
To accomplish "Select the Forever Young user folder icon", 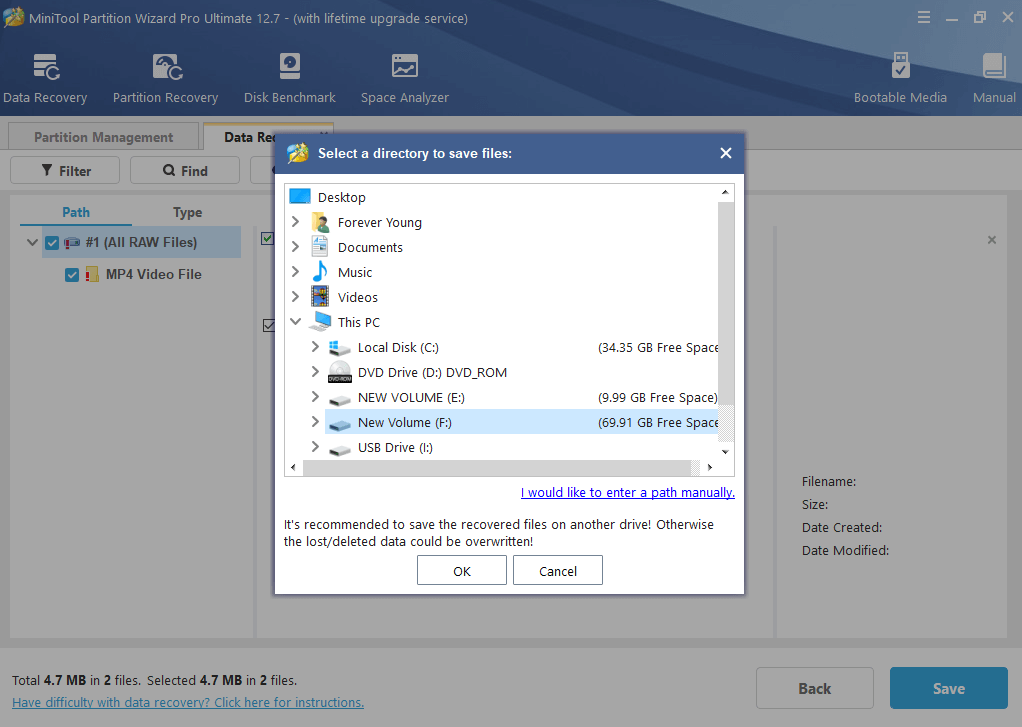I will pyautogui.click(x=320, y=222).
